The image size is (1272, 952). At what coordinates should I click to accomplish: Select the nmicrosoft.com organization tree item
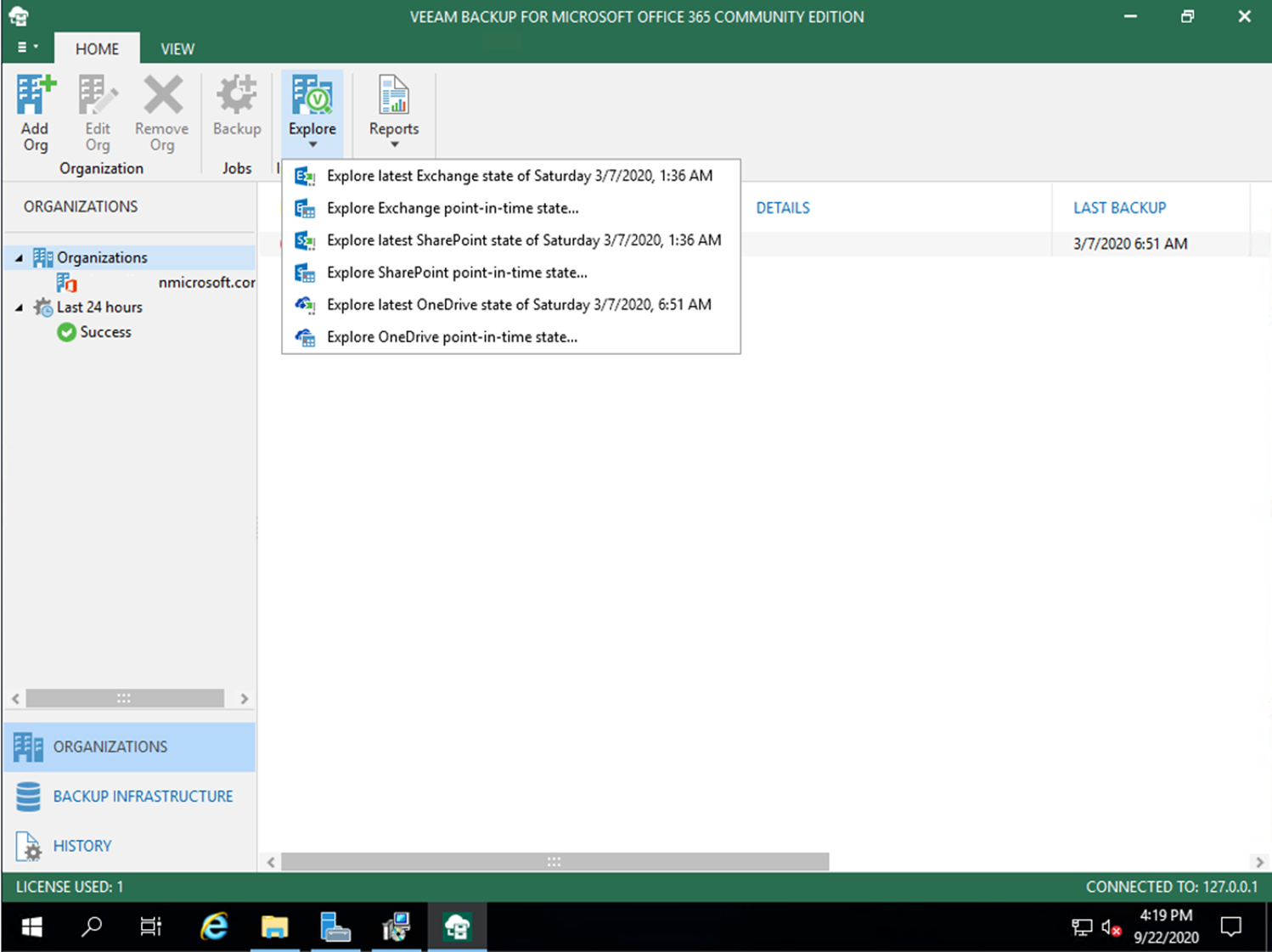pos(155,283)
